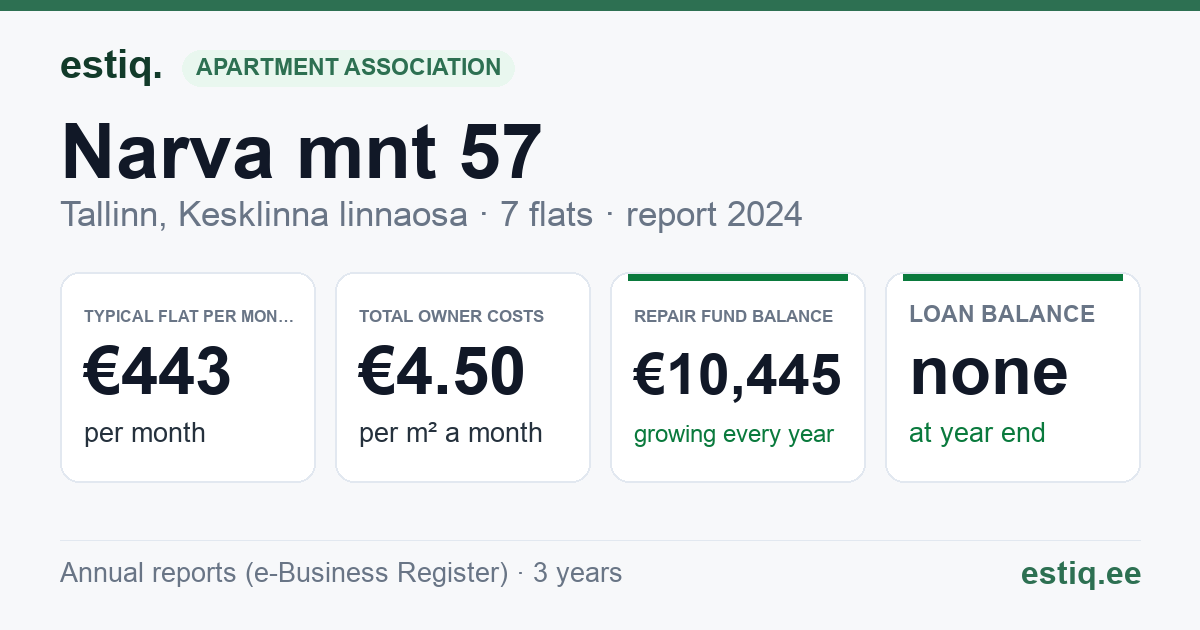Click the estiq. logo
The width and height of the screenshot is (1200, 630).
pos(110,66)
